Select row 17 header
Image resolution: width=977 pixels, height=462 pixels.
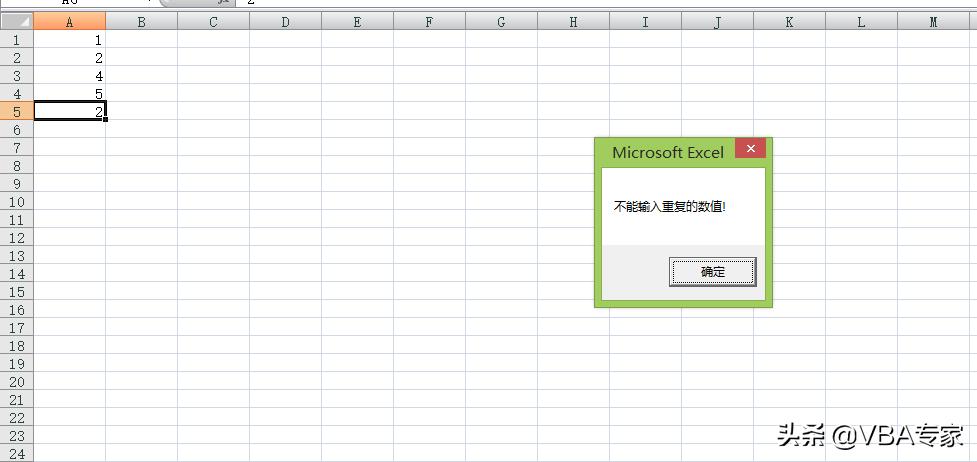[x=17, y=328]
